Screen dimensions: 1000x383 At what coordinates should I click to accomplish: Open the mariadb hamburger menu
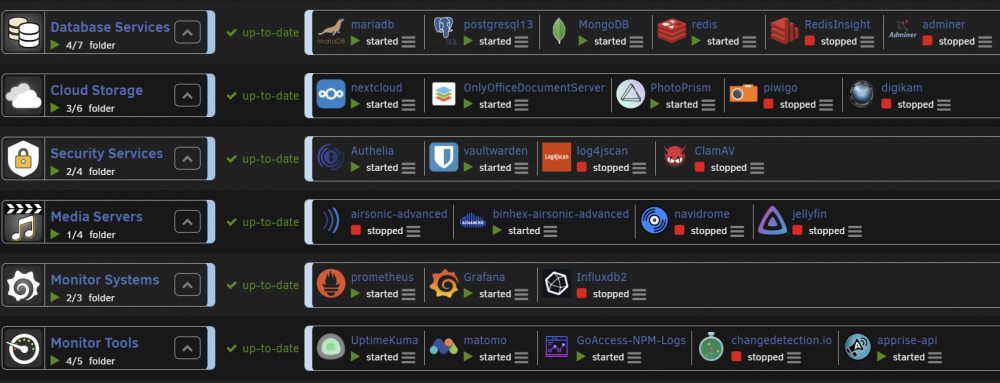click(x=408, y=41)
